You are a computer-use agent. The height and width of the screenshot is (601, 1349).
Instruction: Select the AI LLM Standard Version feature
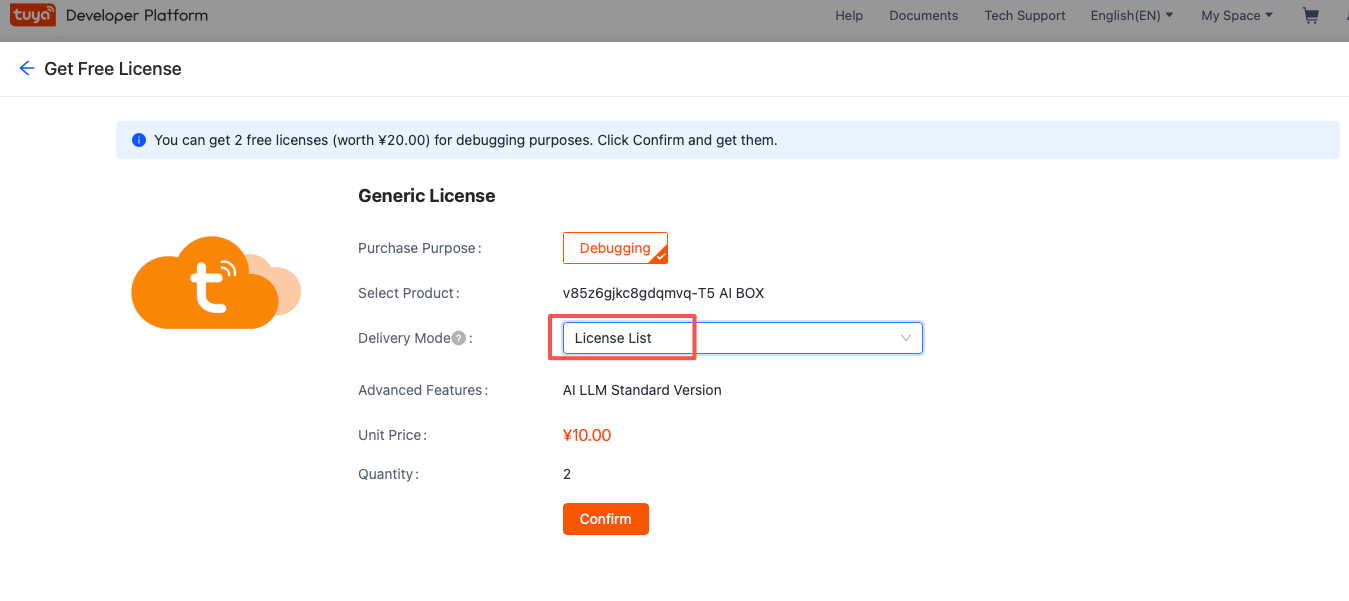(641, 390)
